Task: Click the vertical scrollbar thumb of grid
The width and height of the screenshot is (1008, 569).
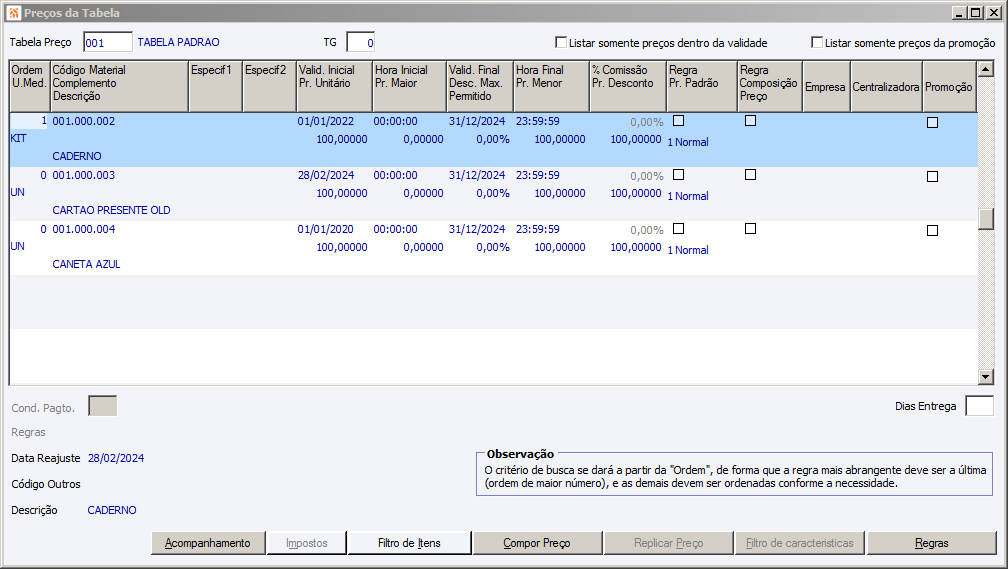Action: [x=986, y=218]
